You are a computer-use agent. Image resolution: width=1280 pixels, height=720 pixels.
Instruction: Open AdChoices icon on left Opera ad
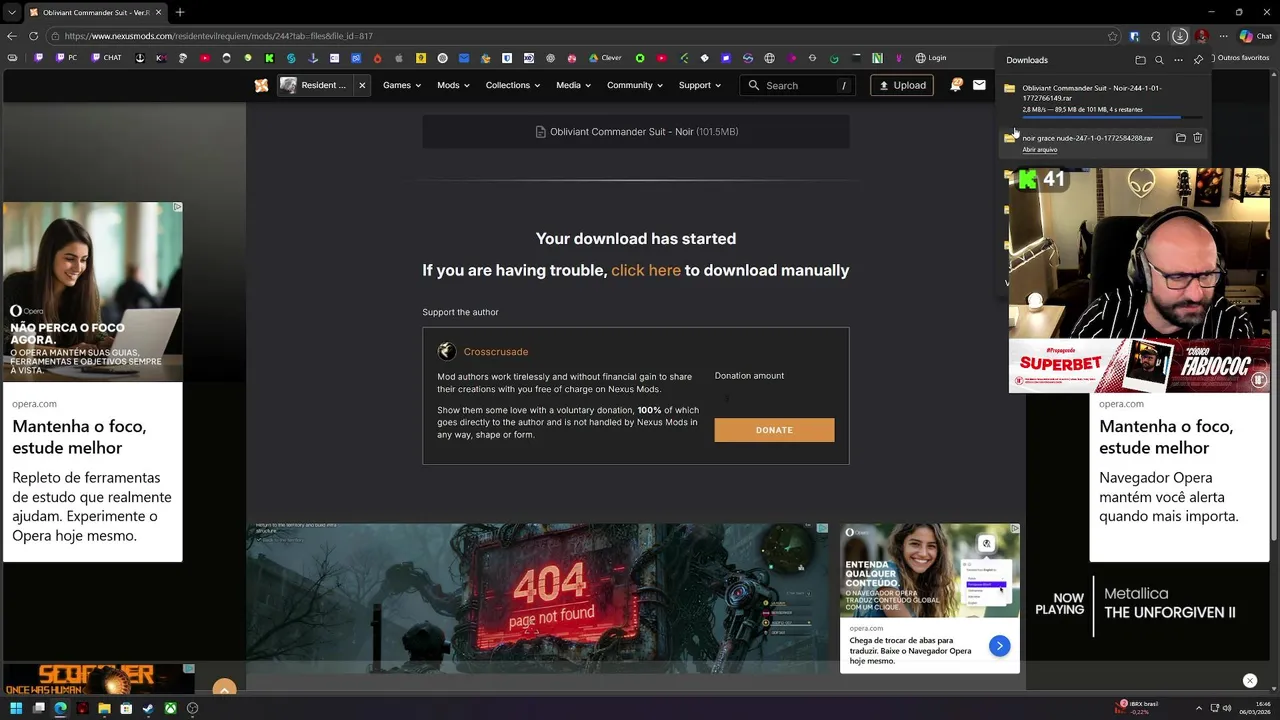coord(177,208)
